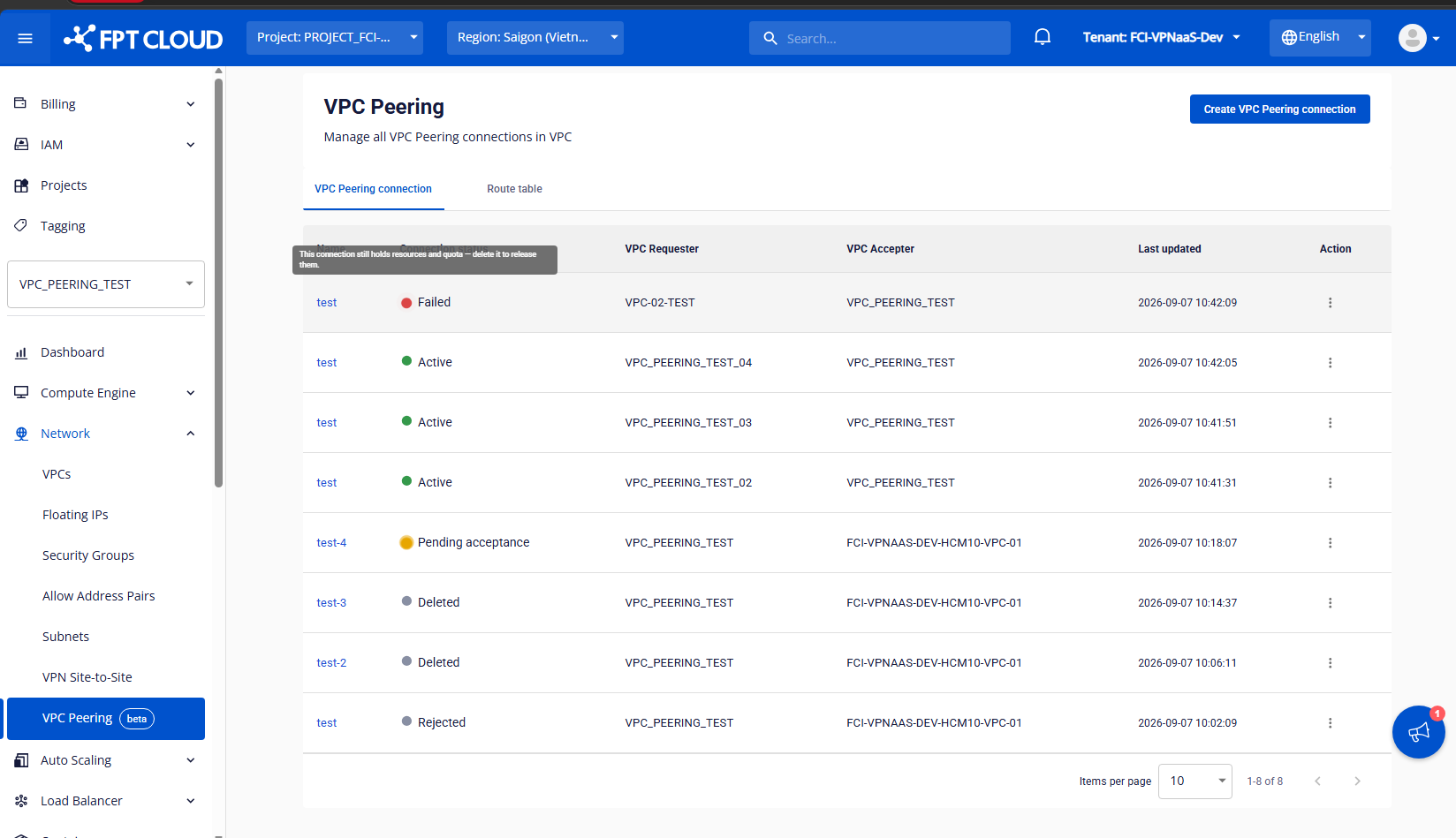Image resolution: width=1456 pixels, height=838 pixels.
Task: Open the VPC_PEERING_TEST project dropdown
Action: tap(106, 284)
